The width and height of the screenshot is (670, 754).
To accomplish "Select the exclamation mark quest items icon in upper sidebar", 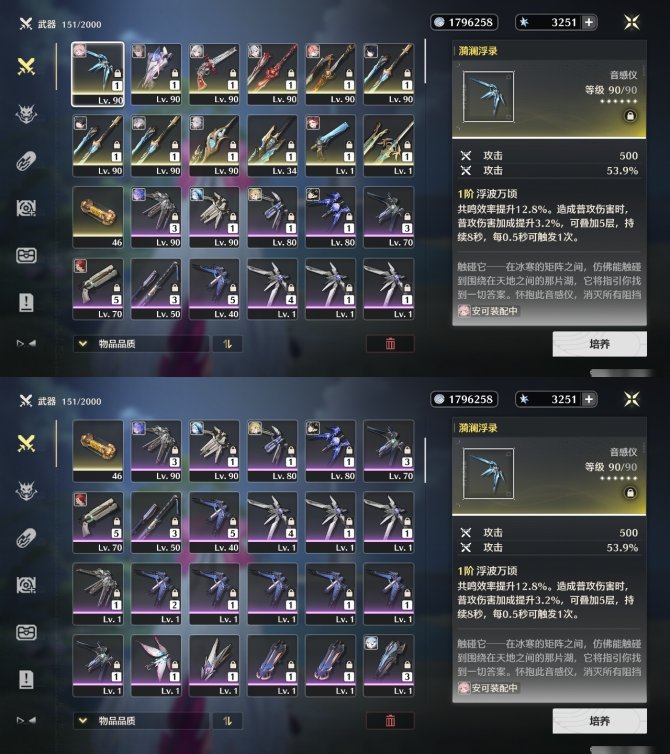I will tap(26, 302).
